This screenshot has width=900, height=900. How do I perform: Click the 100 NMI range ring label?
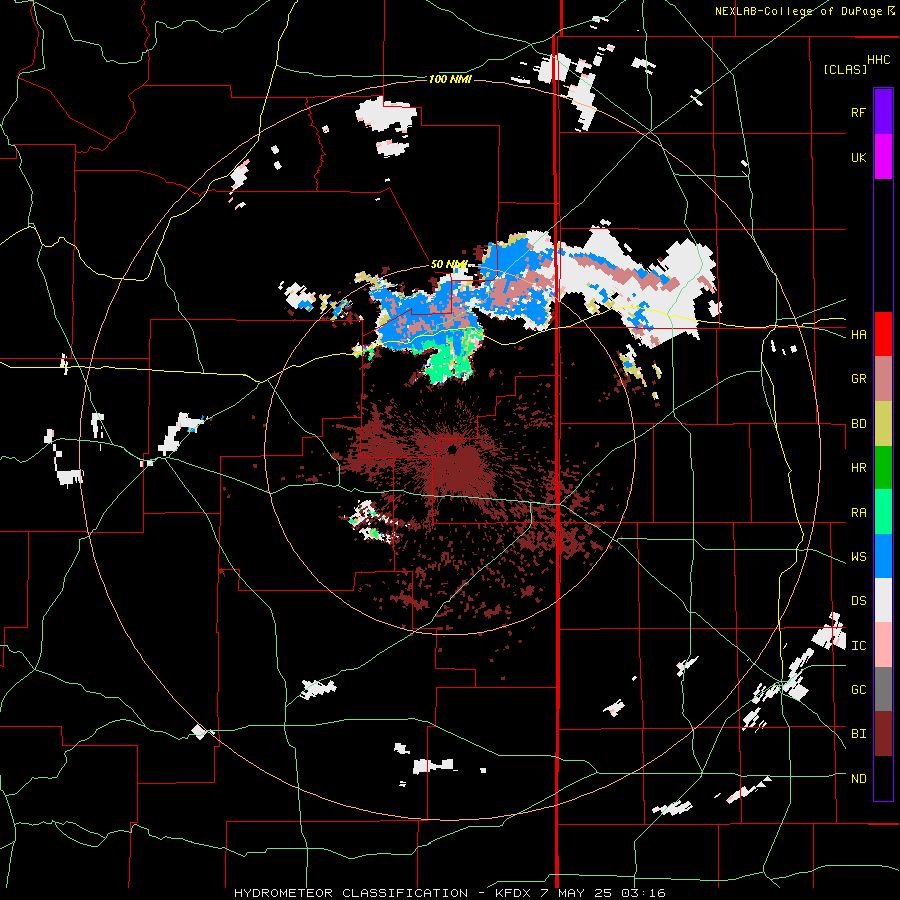450,79
